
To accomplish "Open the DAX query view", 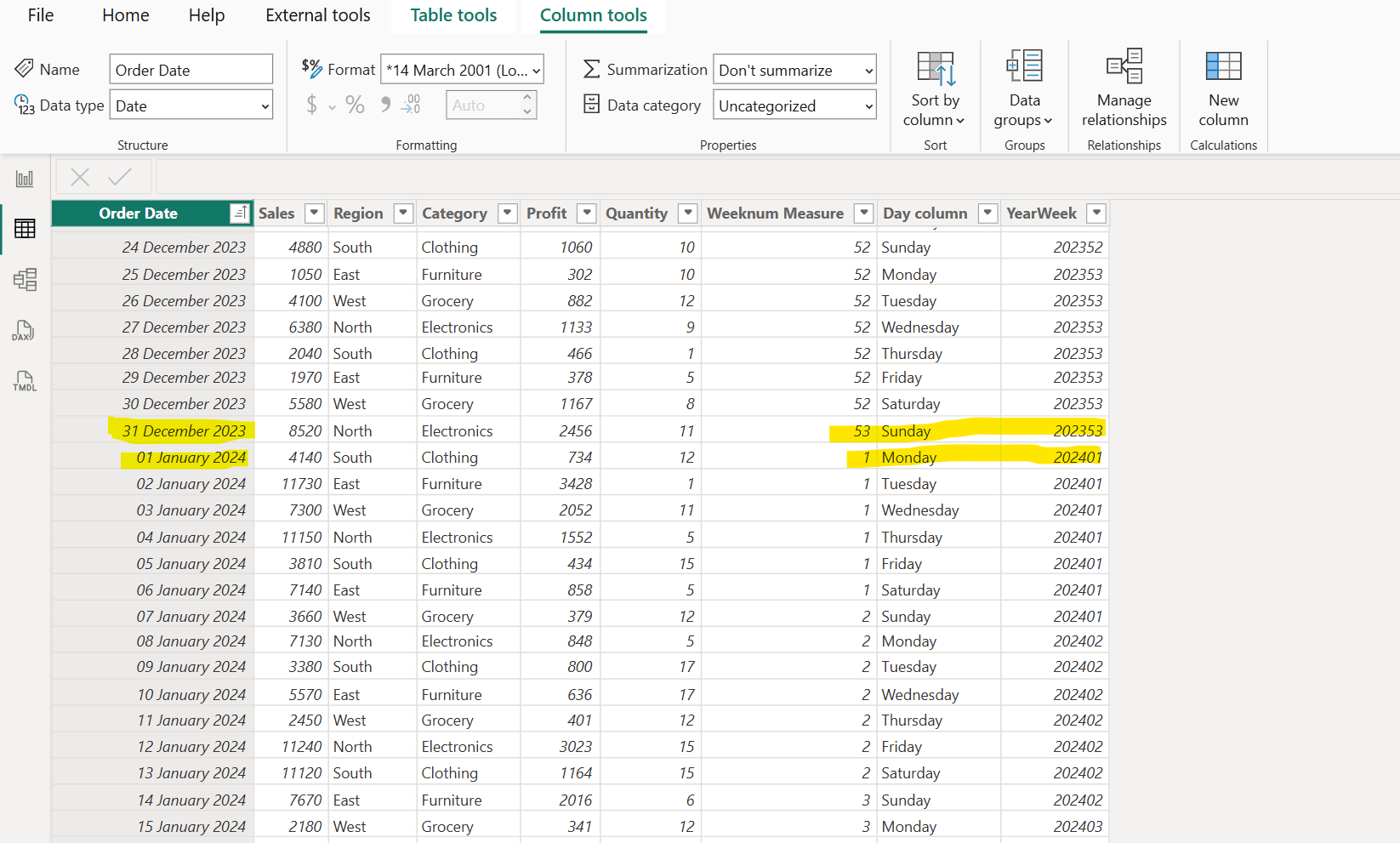I will point(25,331).
